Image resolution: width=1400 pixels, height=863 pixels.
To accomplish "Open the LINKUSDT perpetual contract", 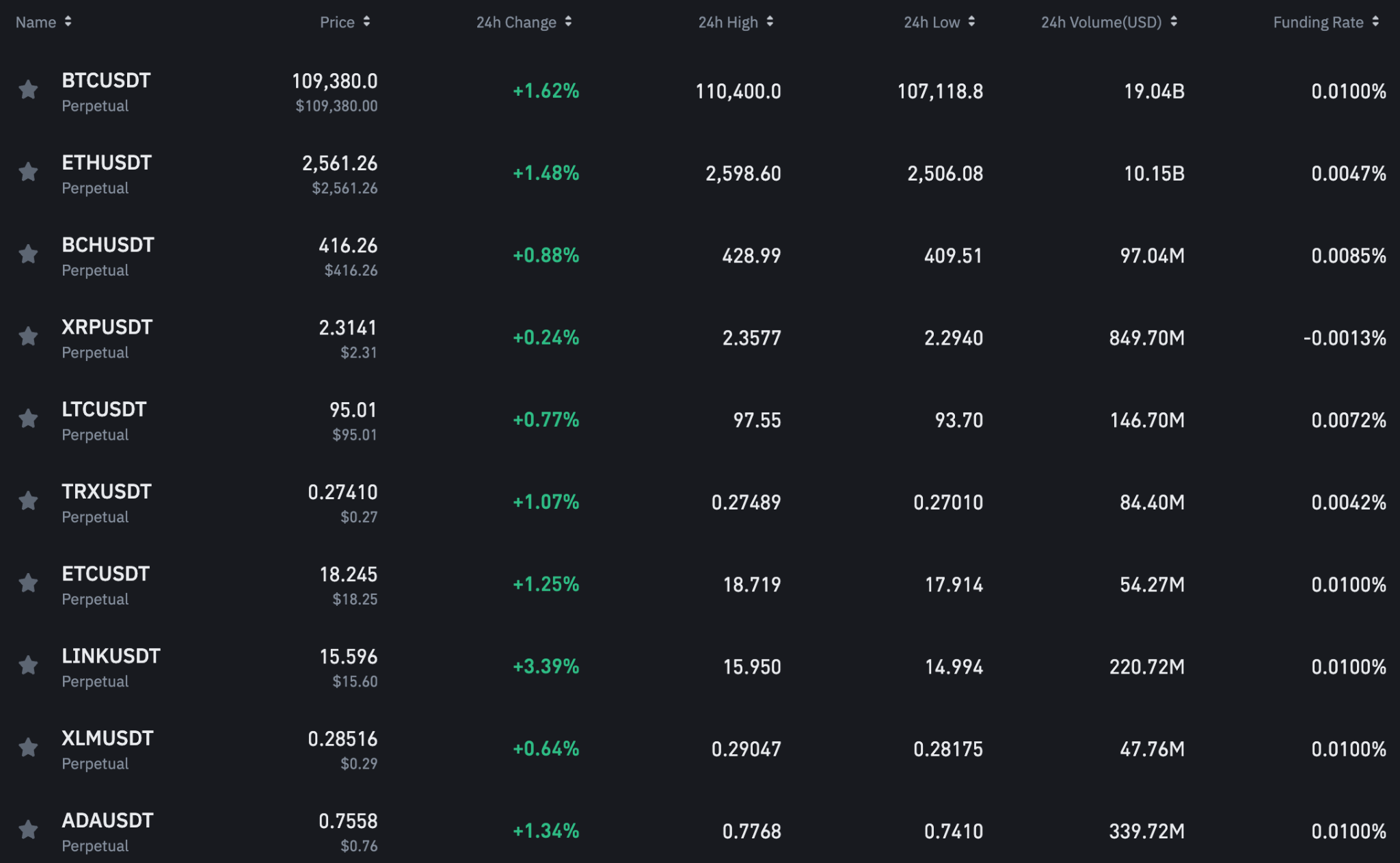I will click(111, 656).
